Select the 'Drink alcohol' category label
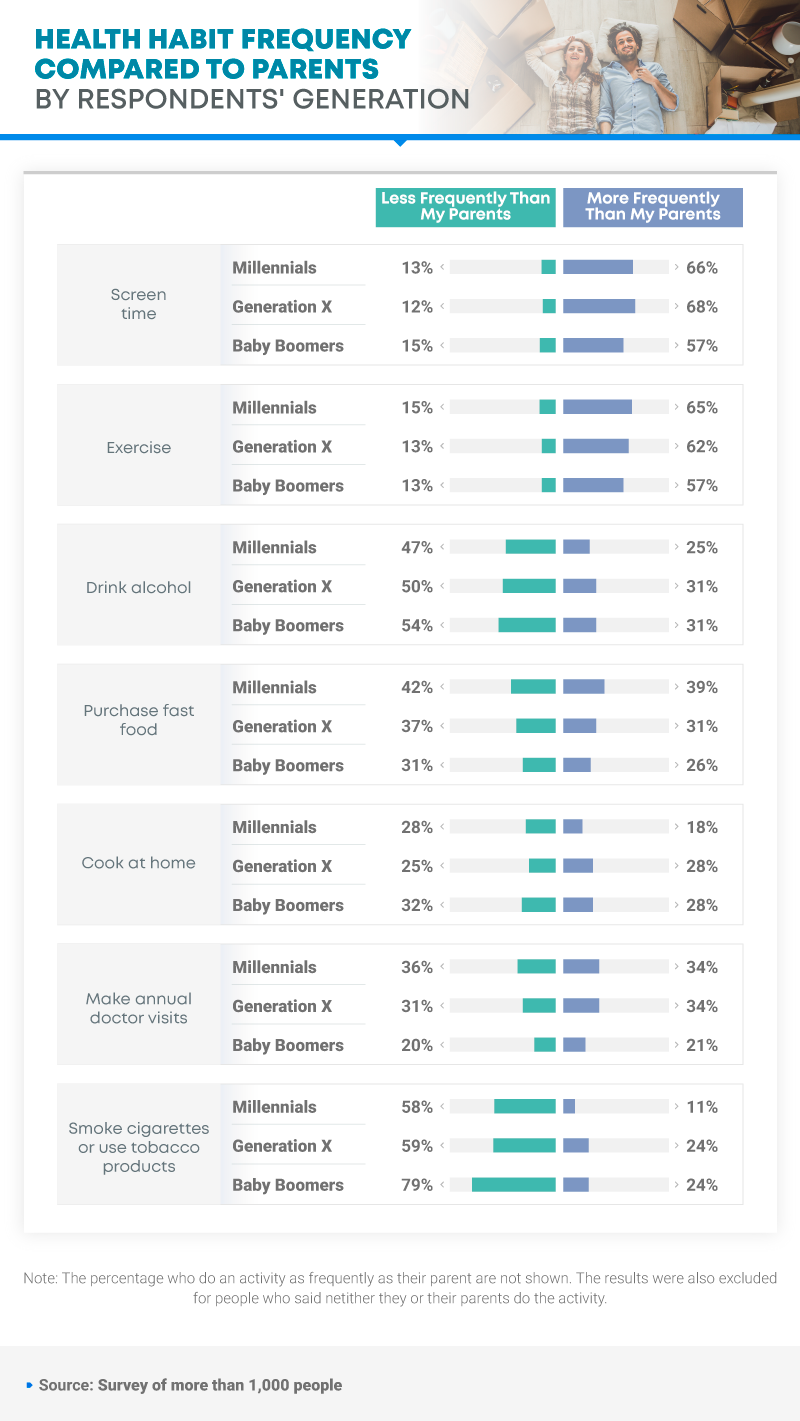This screenshot has width=800, height=1421. pos(139,587)
